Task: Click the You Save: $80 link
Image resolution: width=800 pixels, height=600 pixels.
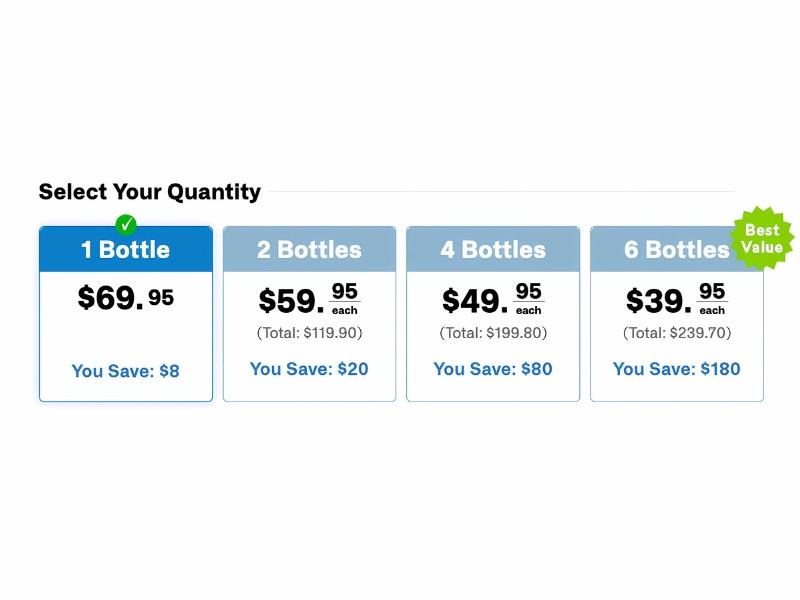Action: 493,369
